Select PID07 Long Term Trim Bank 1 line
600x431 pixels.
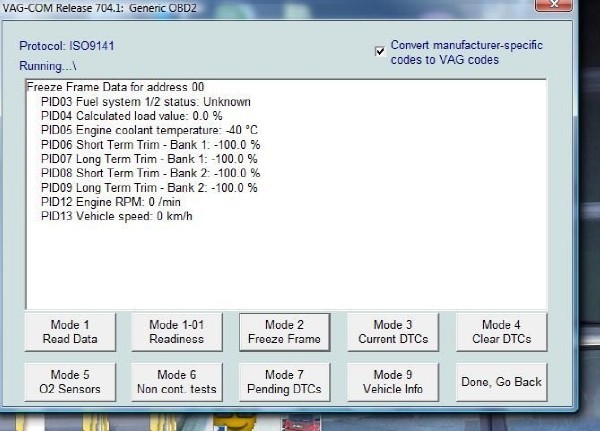point(149,159)
